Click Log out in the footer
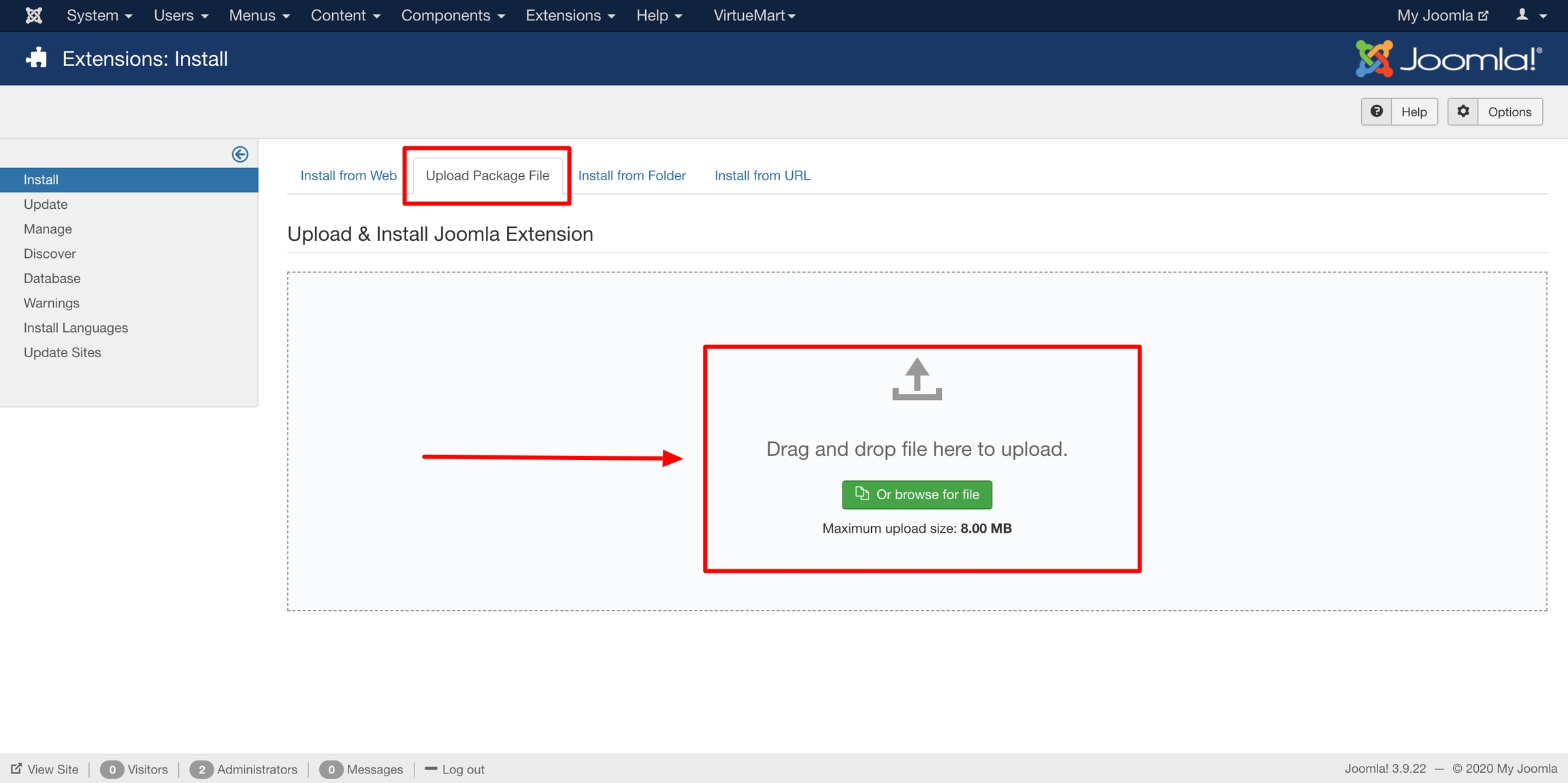The height and width of the screenshot is (783, 1568). click(463, 769)
